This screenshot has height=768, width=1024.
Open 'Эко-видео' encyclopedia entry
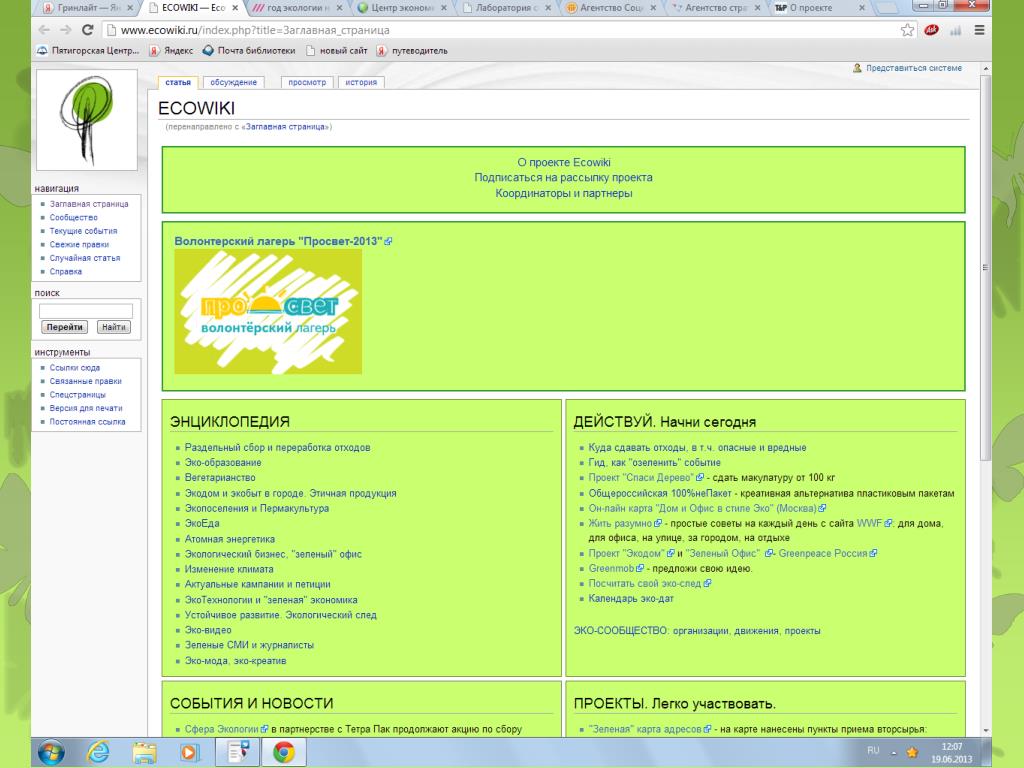[x=208, y=630]
